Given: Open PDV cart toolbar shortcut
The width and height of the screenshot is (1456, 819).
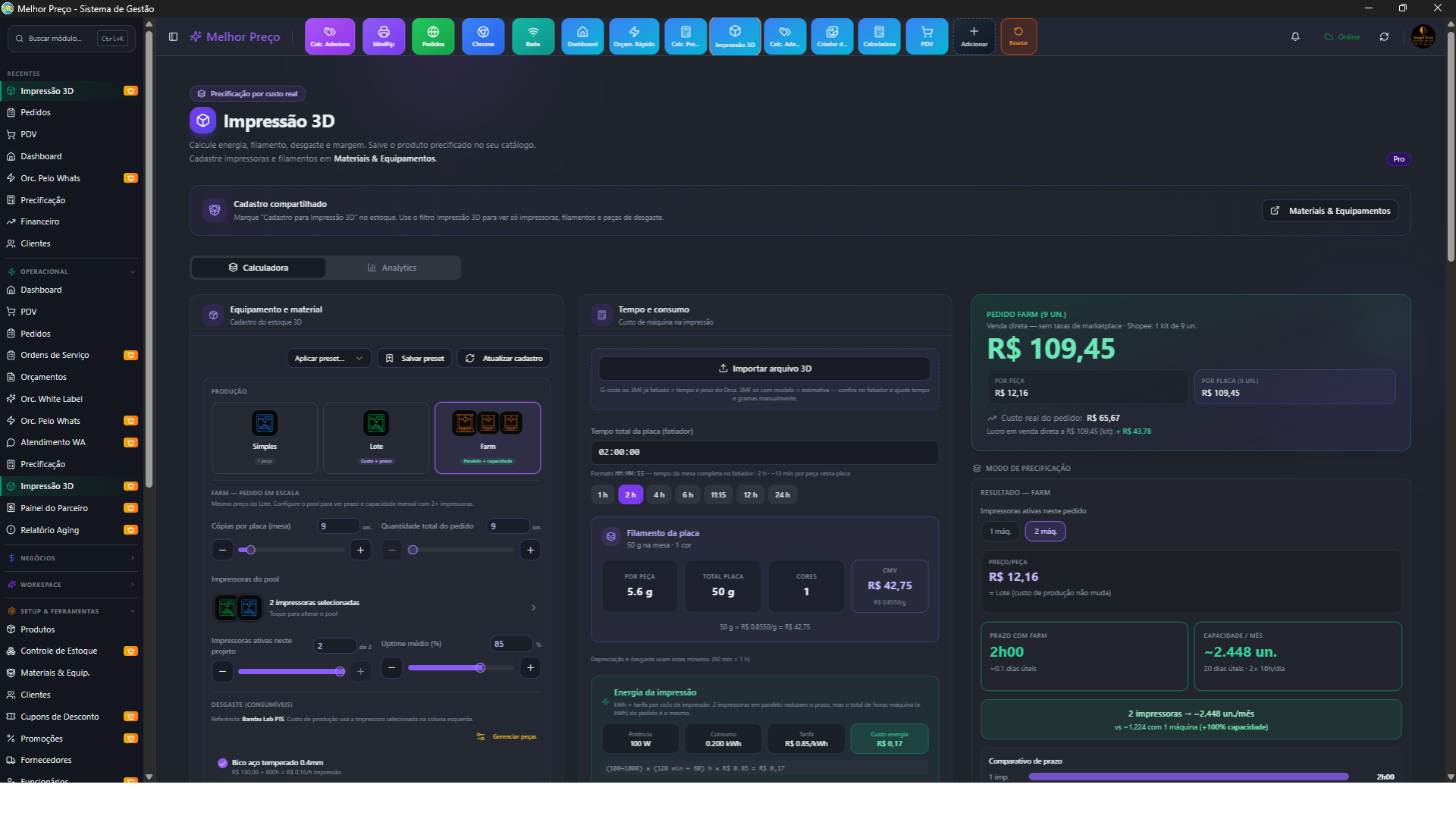Looking at the screenshot, I should (927, 36).
